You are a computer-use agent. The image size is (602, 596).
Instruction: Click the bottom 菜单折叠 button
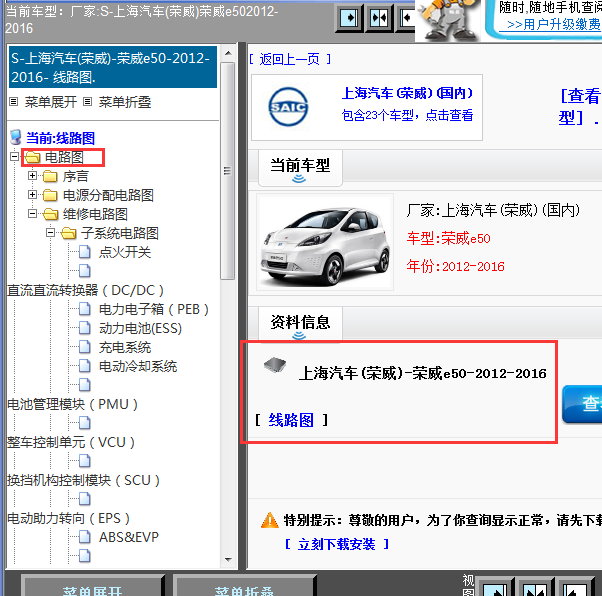click(x=244, y=587)
